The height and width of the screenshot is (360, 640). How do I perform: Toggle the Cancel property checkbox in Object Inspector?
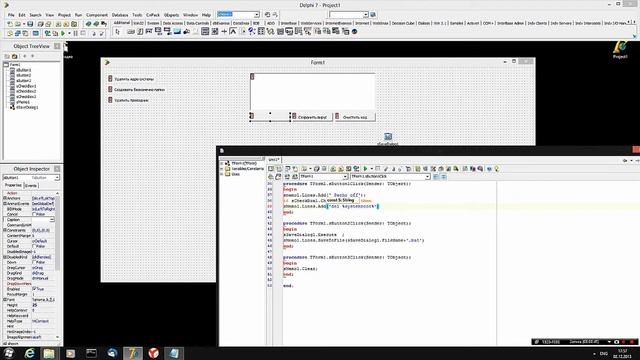[34, 214]
